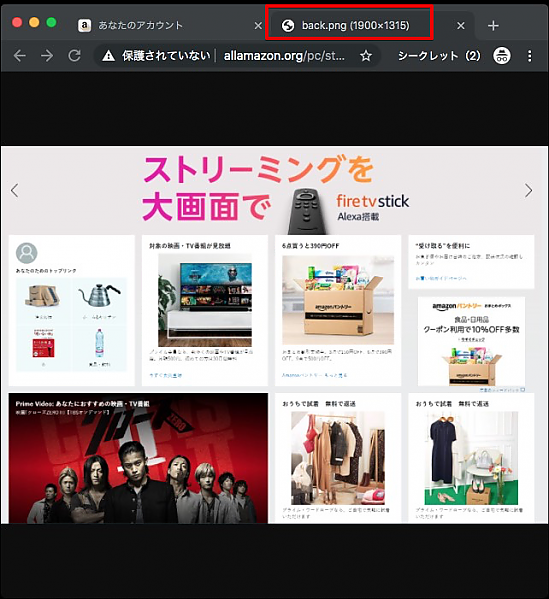
Task: Click the kettle product thumbnail
Action: (x=99, y=296)
